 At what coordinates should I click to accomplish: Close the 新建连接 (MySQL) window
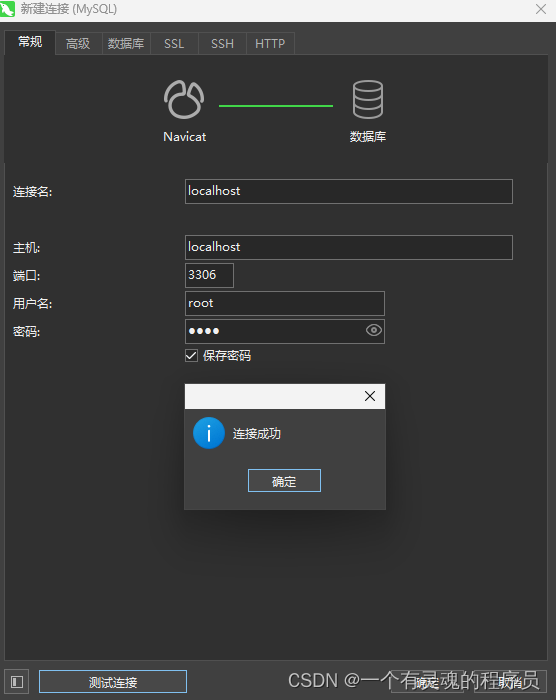[541, 9]
